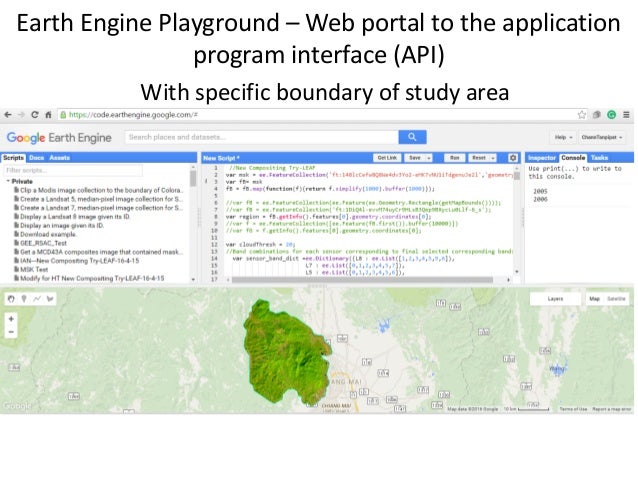The width and height of the screenshot is (638, 479).
Task: Open the Reset dropdown arrow
Action: [493, 158]
